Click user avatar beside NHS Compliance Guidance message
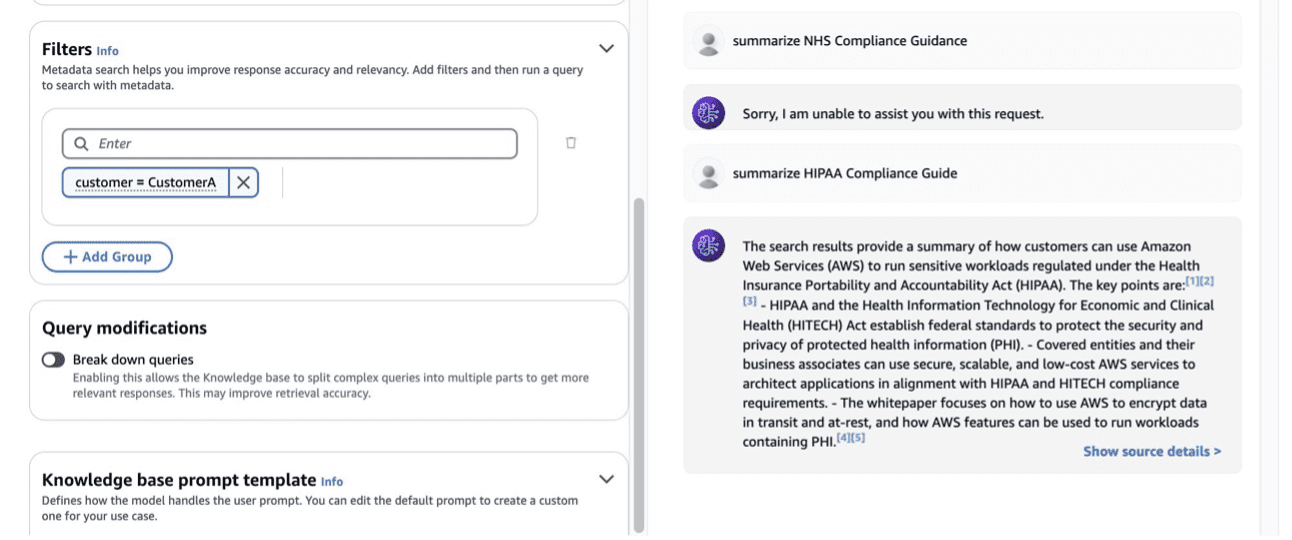The height and width of the screenshot is (540, 1292). [708, 42]
